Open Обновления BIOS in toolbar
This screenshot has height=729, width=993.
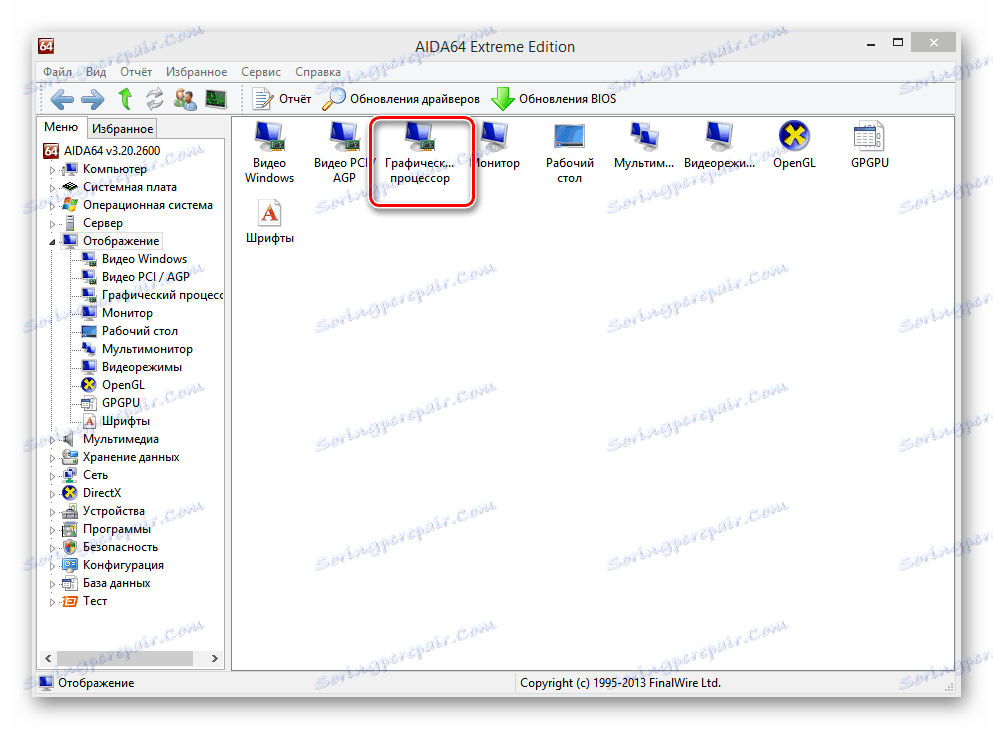click(x=554, y=99)
